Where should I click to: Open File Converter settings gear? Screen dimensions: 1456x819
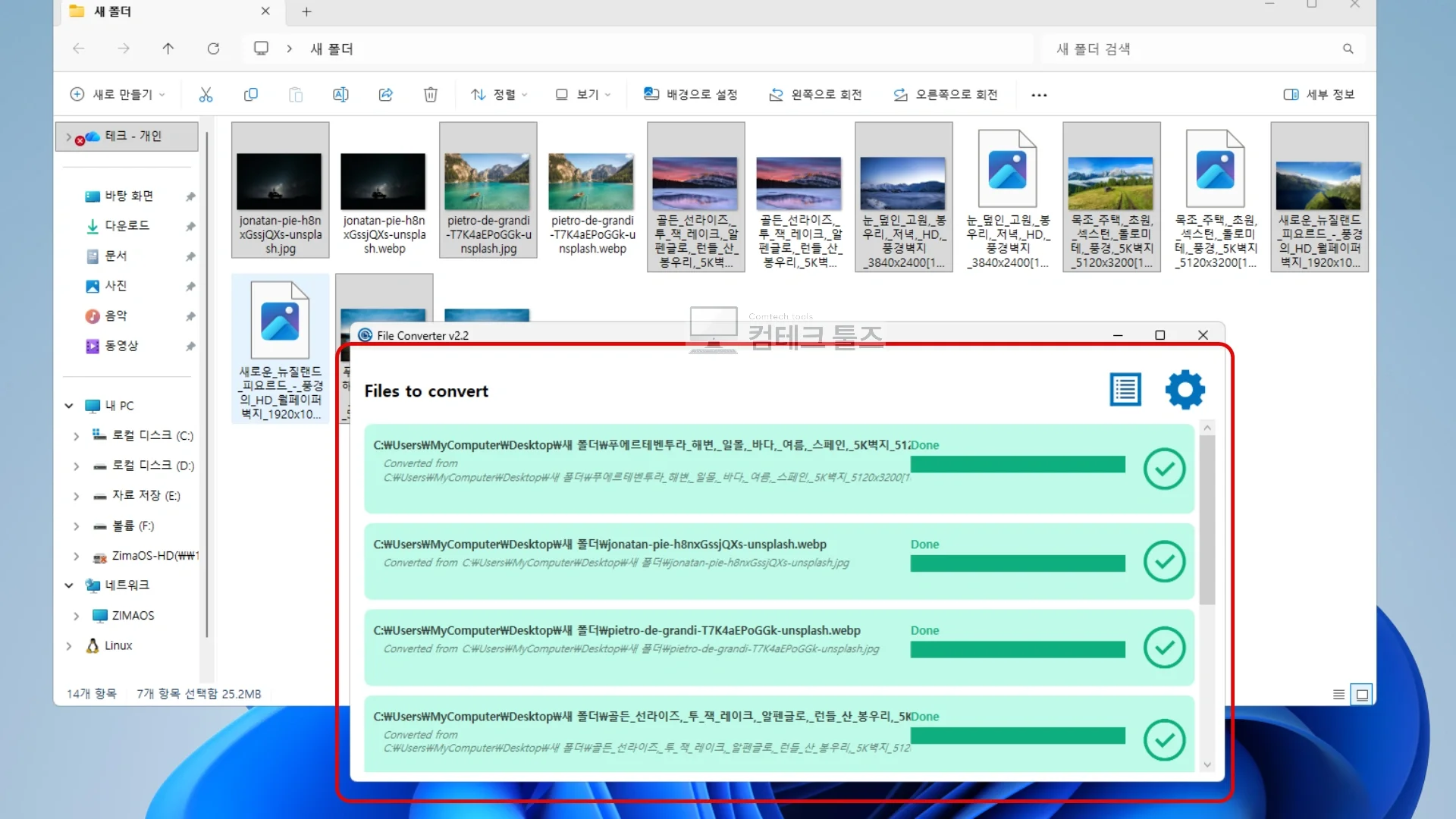[x=1185, y=390]
